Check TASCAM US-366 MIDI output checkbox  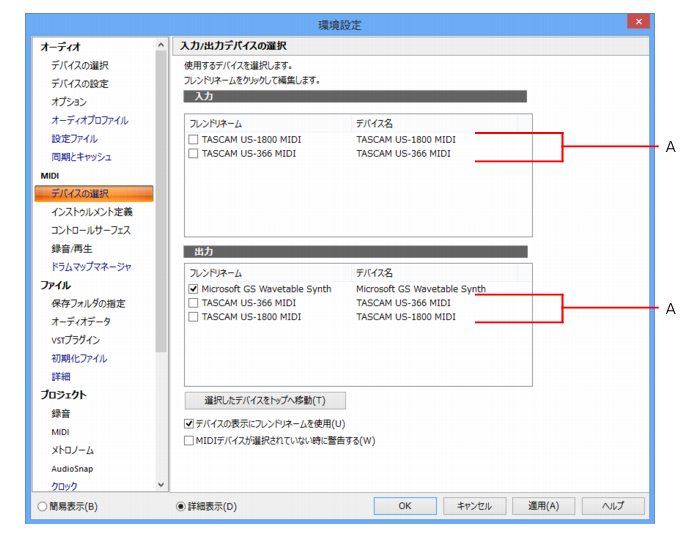[x=193, y=303]
